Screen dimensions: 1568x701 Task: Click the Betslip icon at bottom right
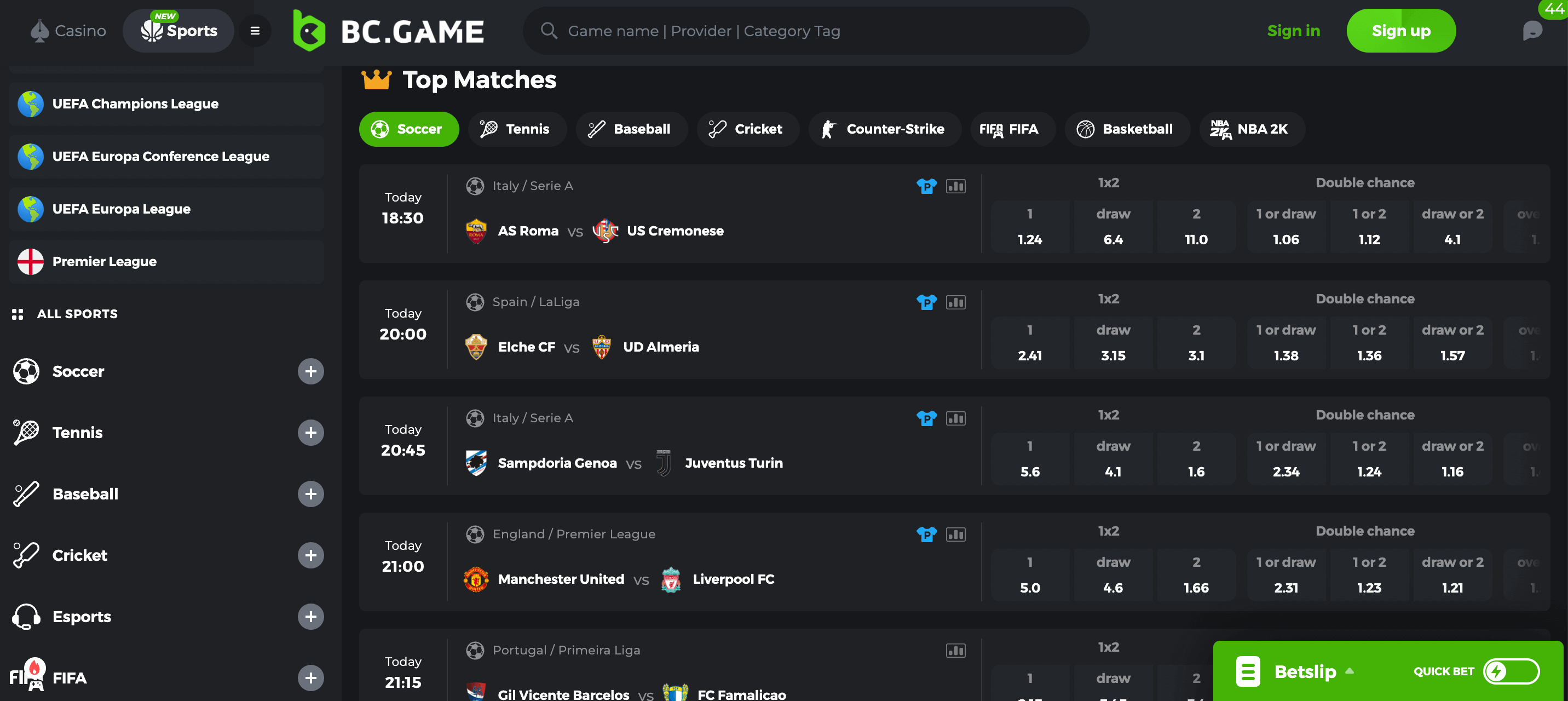coord(1248,672)
